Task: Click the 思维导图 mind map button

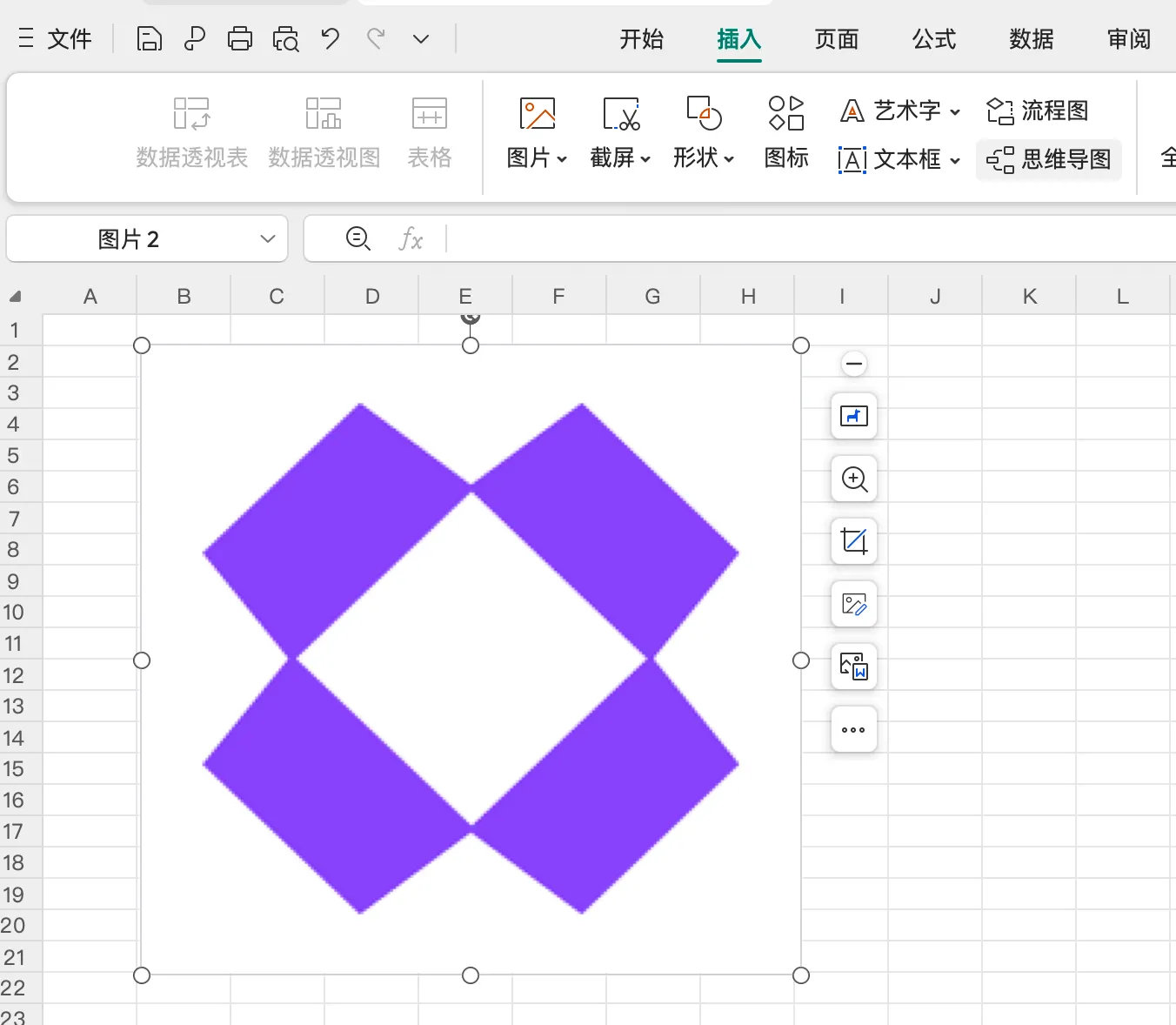Action: (x=1049, y=159)
